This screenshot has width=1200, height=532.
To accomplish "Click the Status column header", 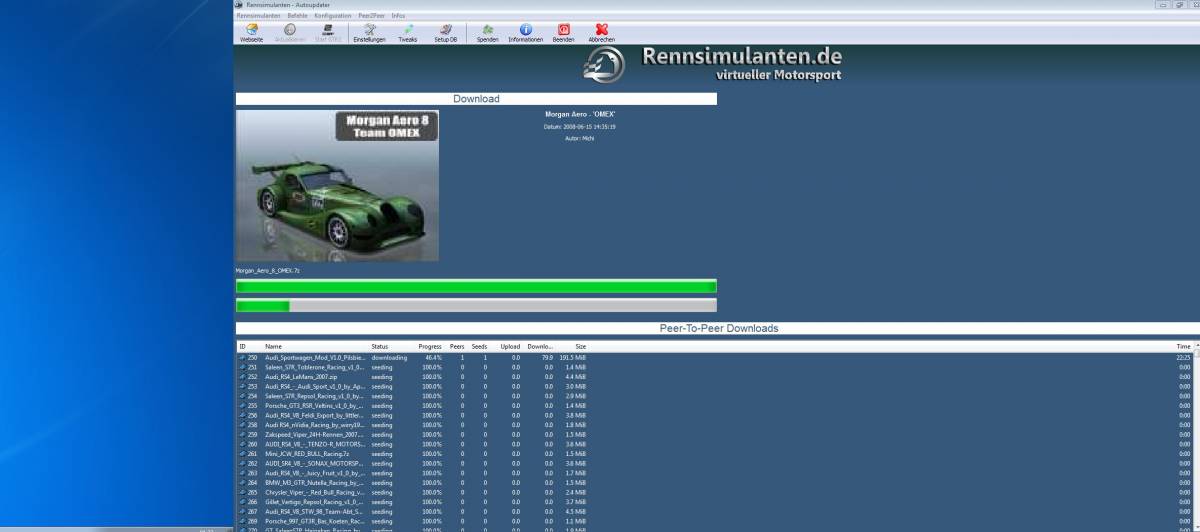I will pos(380,346).
